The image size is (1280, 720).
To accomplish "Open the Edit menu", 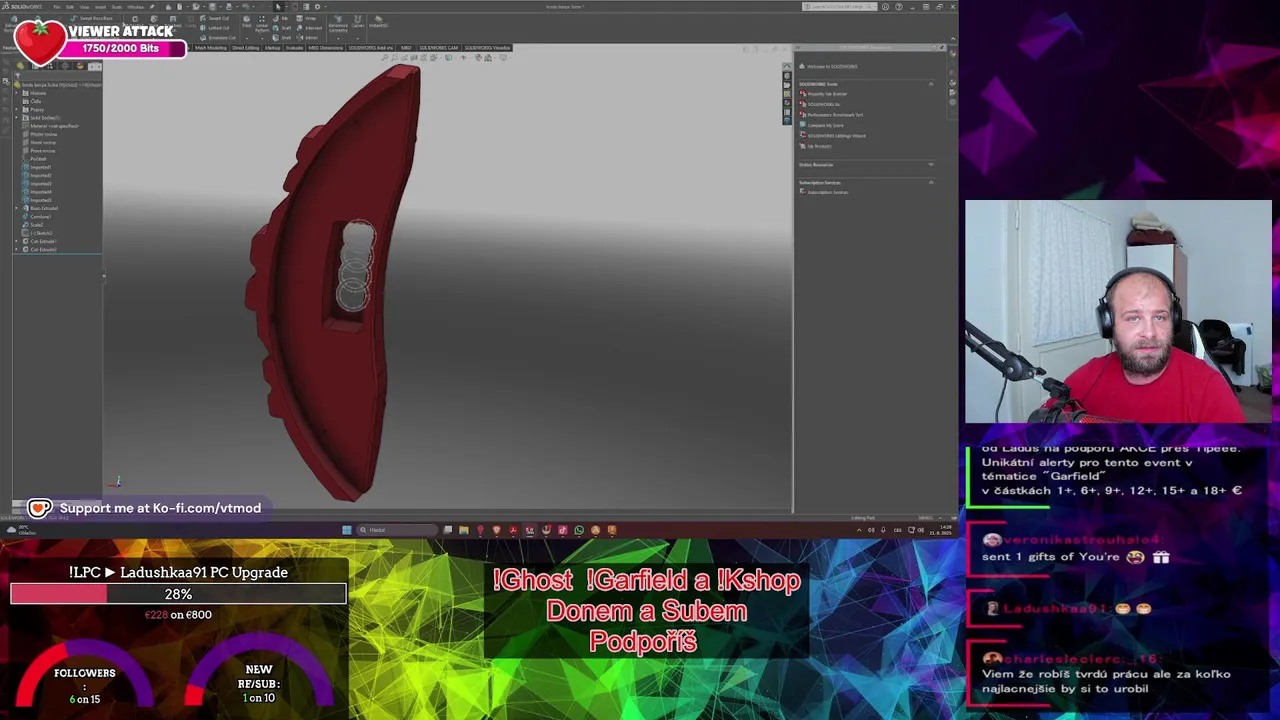I will 70,7.
